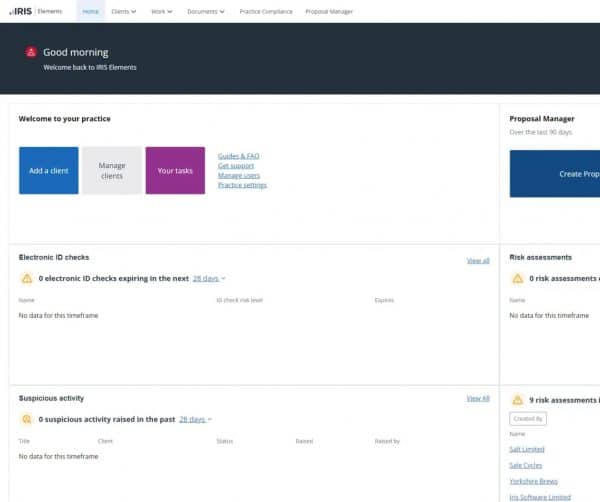Click the Add a client tile

(49, 171)
